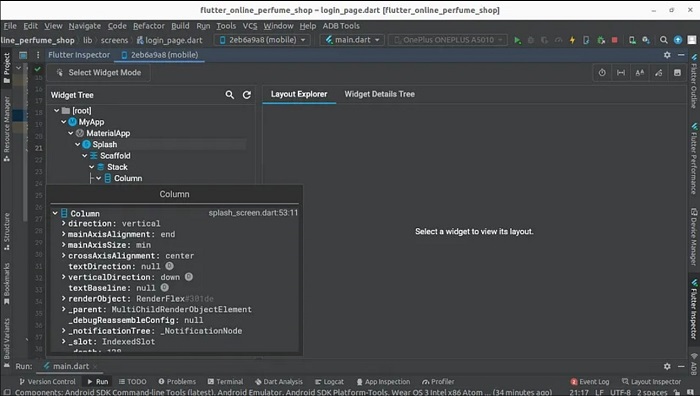Open the VCS menu
This screenshot has height=396, width=700.
click(x=250, y=26)
